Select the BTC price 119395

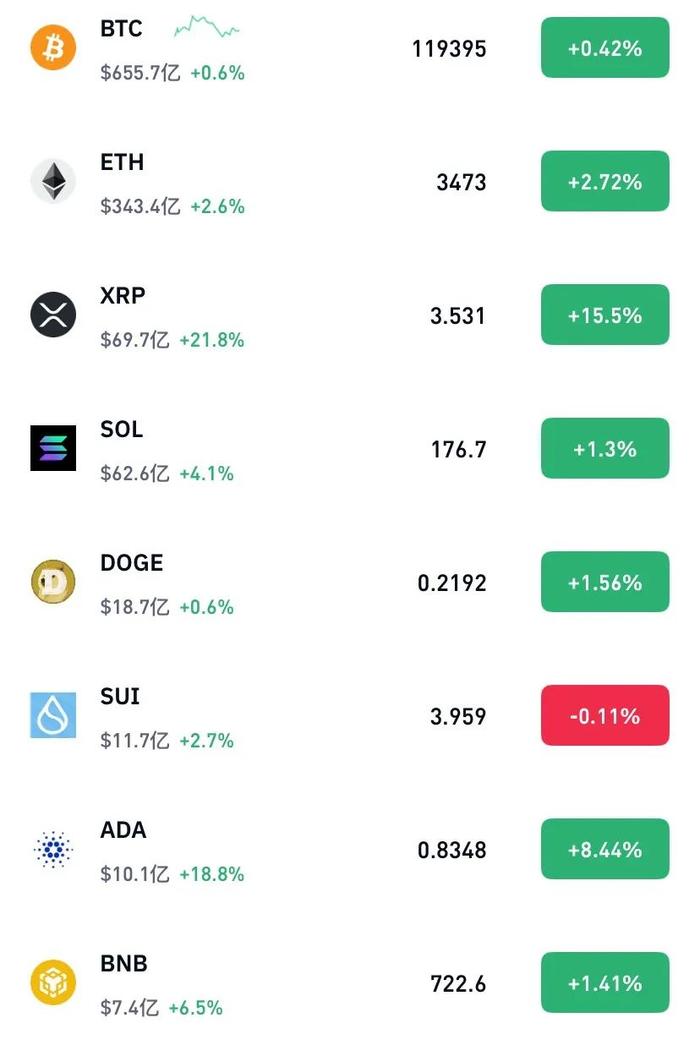point(449,48)
